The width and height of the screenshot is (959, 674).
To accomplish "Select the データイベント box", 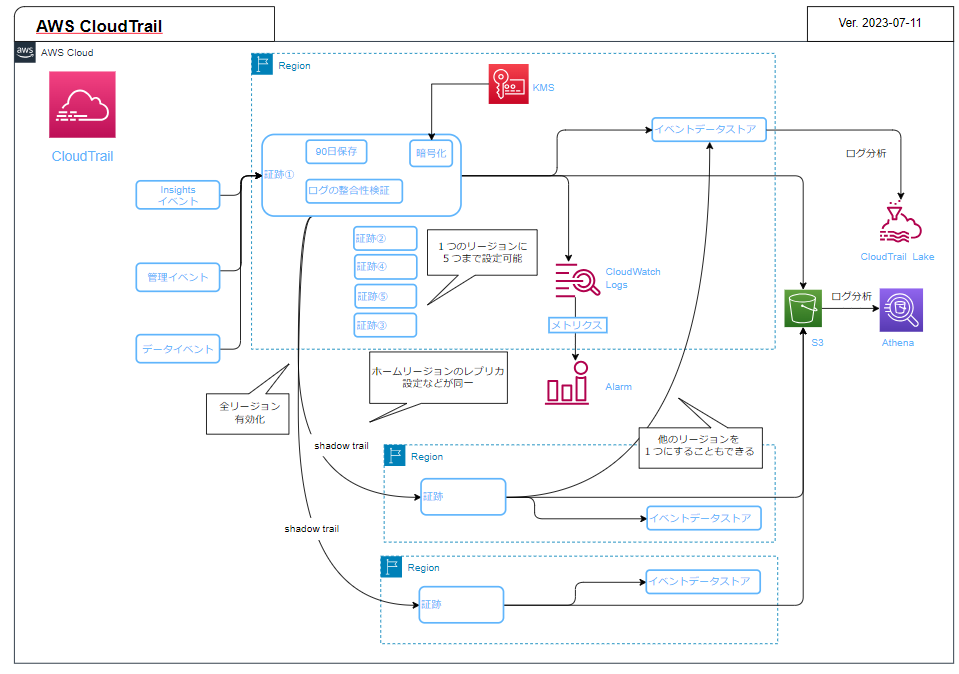I will tap(178, 349).
